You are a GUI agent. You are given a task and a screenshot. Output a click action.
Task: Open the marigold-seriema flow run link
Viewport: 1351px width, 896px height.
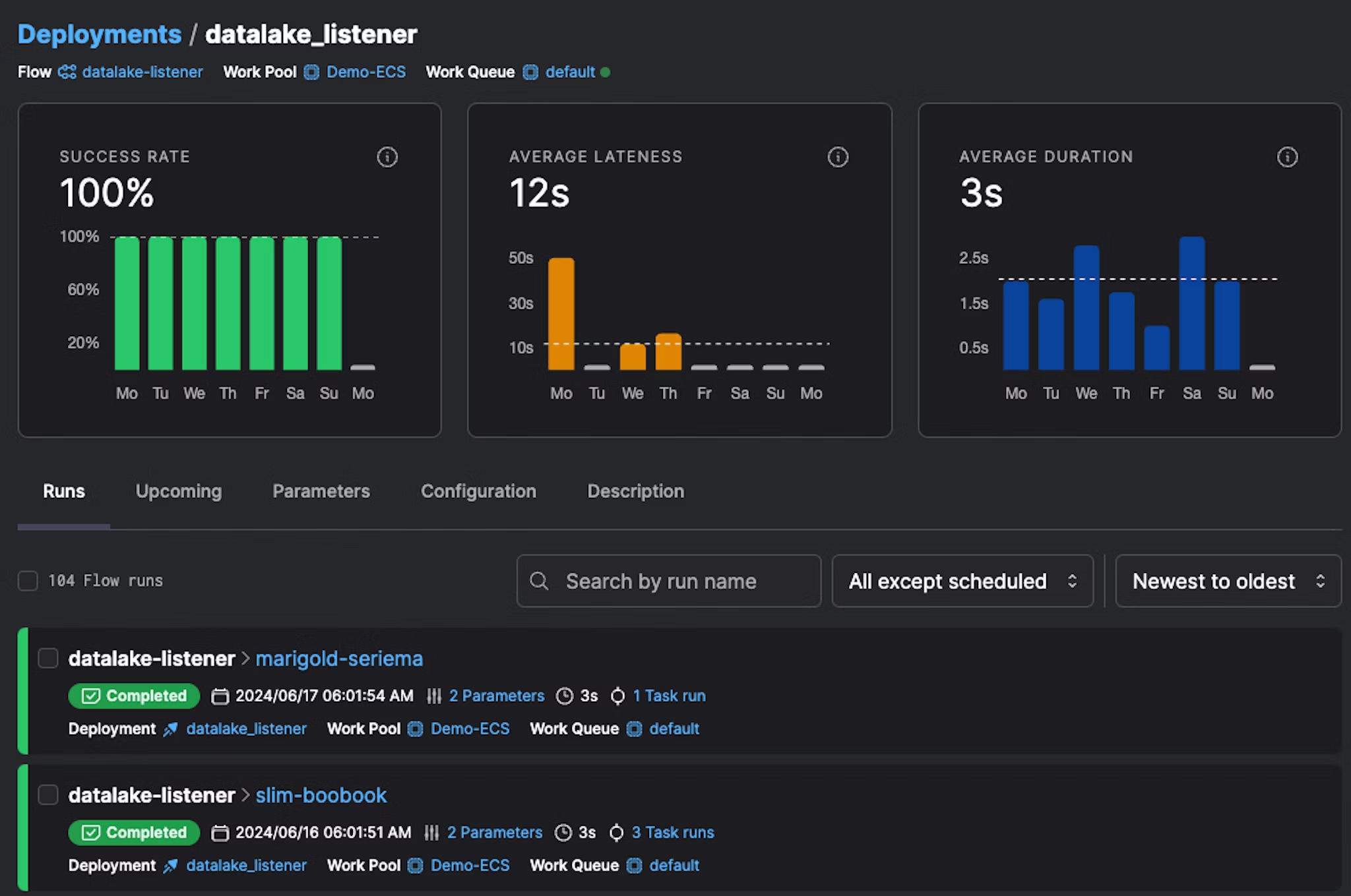click(339, 659)
